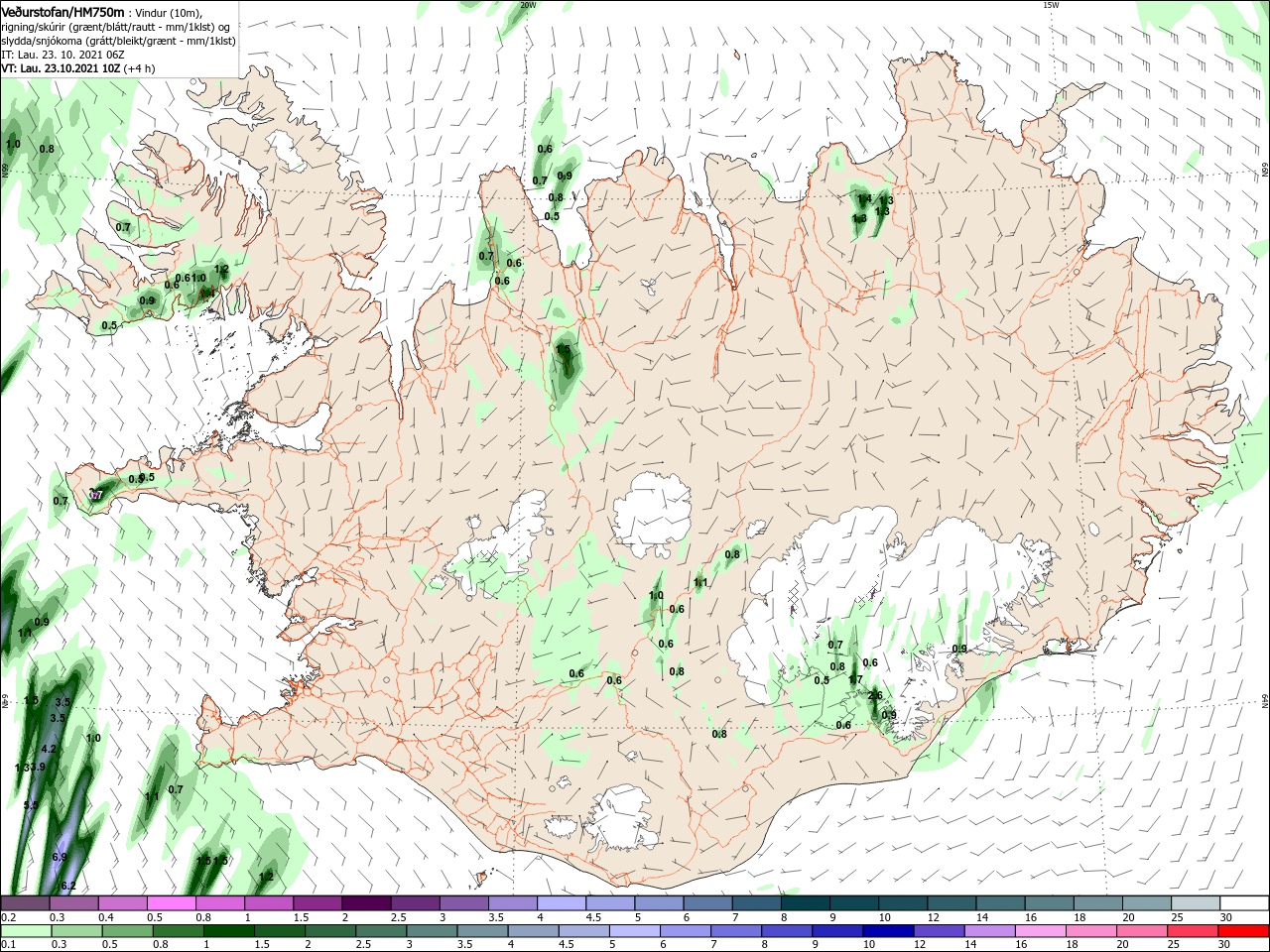This screenshot has width=1270, height=952.
Task: Pick the darkest green swatch at 1 in bottom legend row
Action: (x=228, y=931)
